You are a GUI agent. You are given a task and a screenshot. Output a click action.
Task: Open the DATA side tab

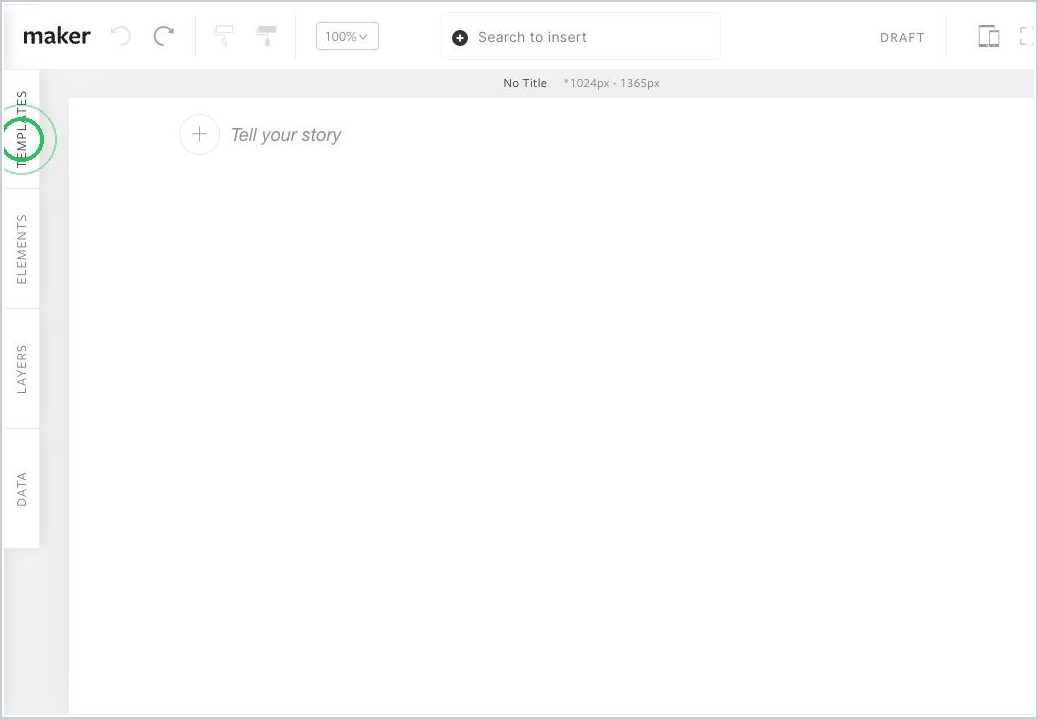pyautogui.click(x=21, y=489)
